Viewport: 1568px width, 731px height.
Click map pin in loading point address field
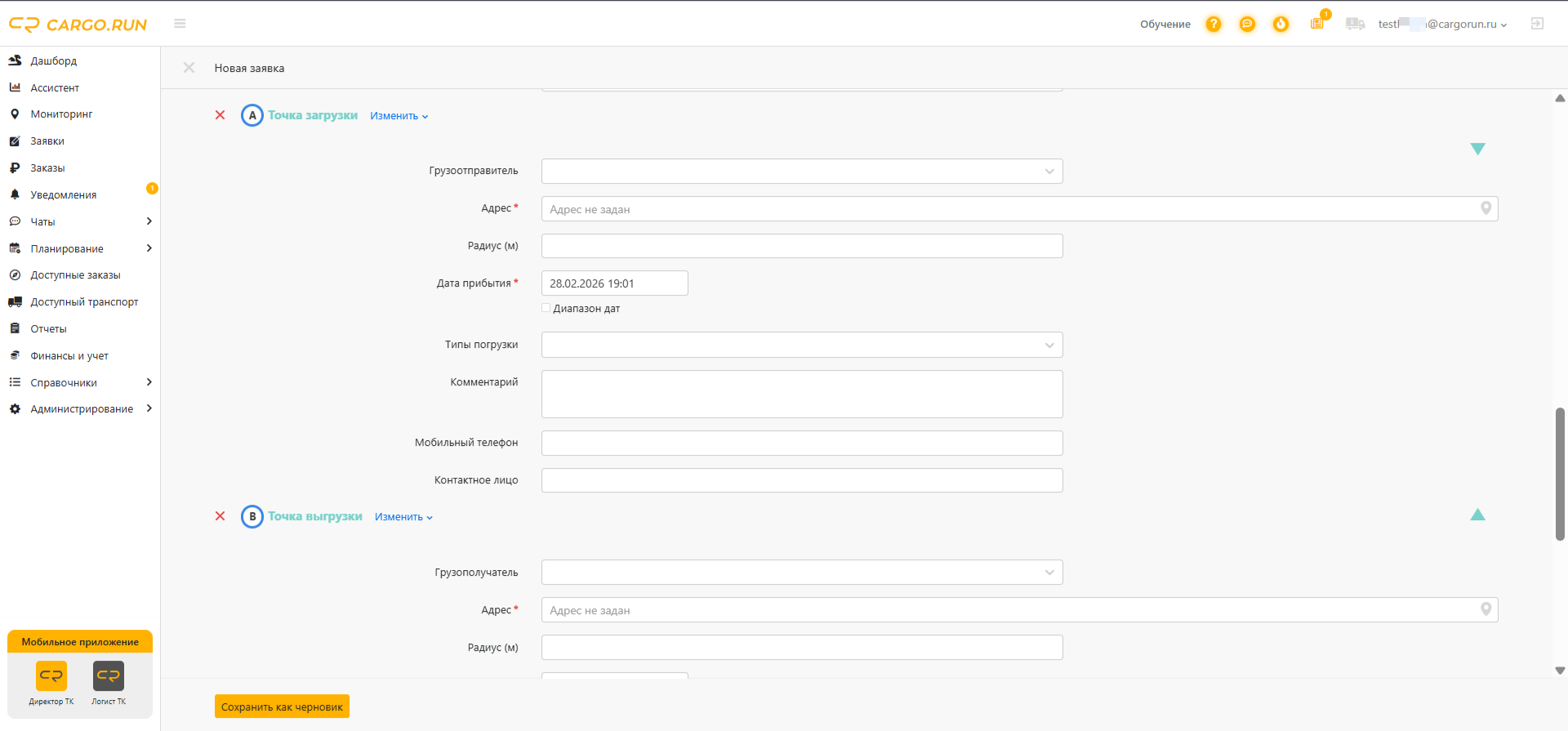pyautogui.click(x=1486, y=208)
